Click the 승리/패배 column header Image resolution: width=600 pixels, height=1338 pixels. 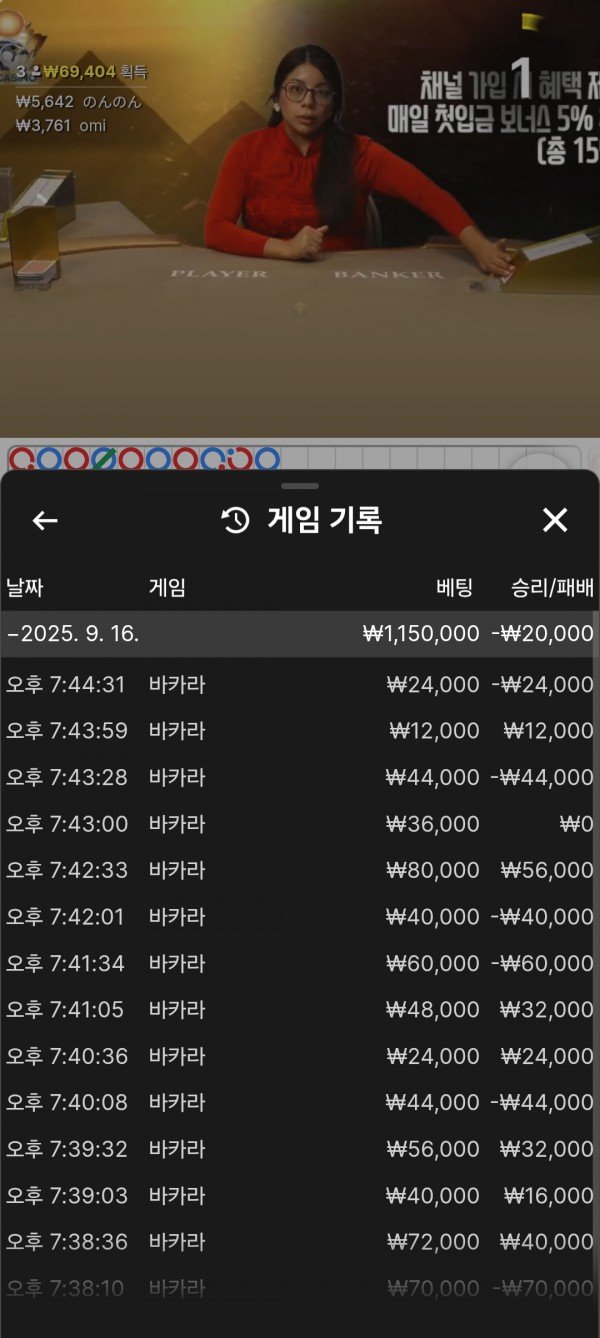552,588
